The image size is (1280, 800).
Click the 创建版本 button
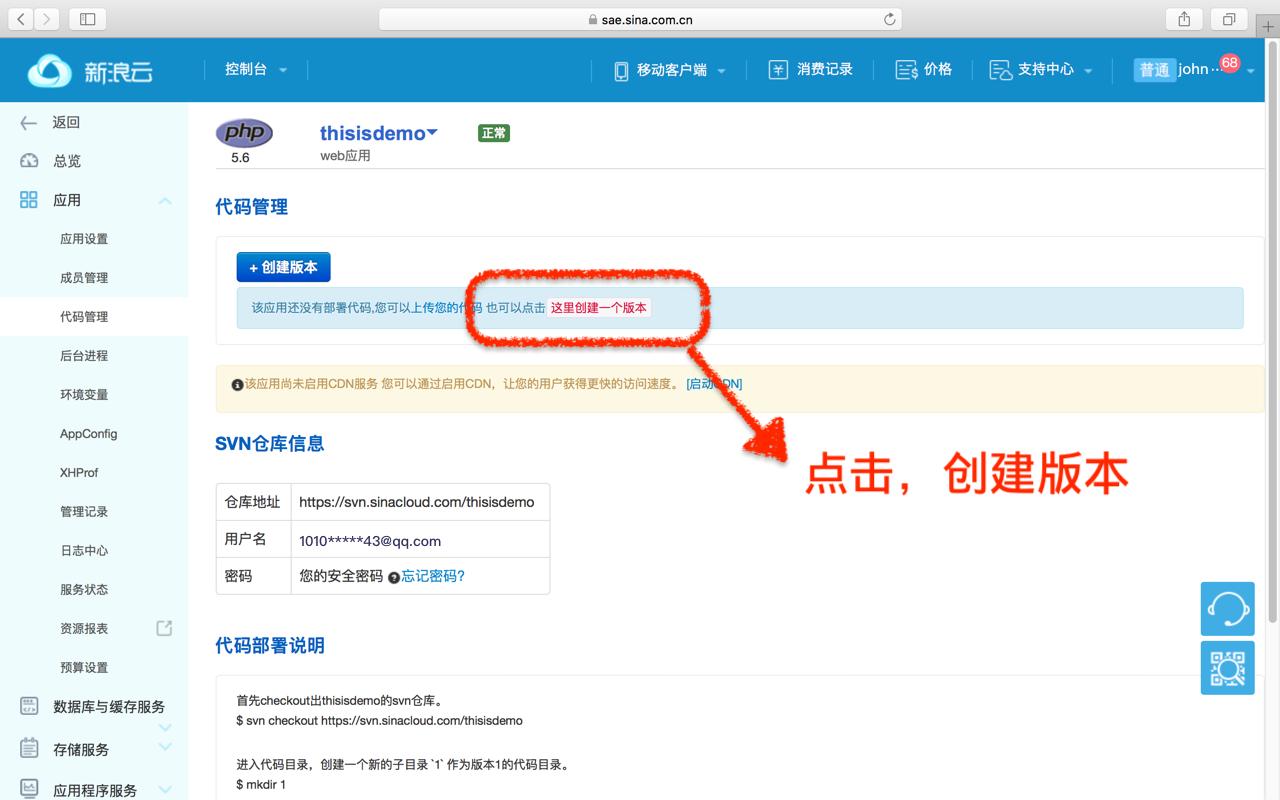pos(283,267)
